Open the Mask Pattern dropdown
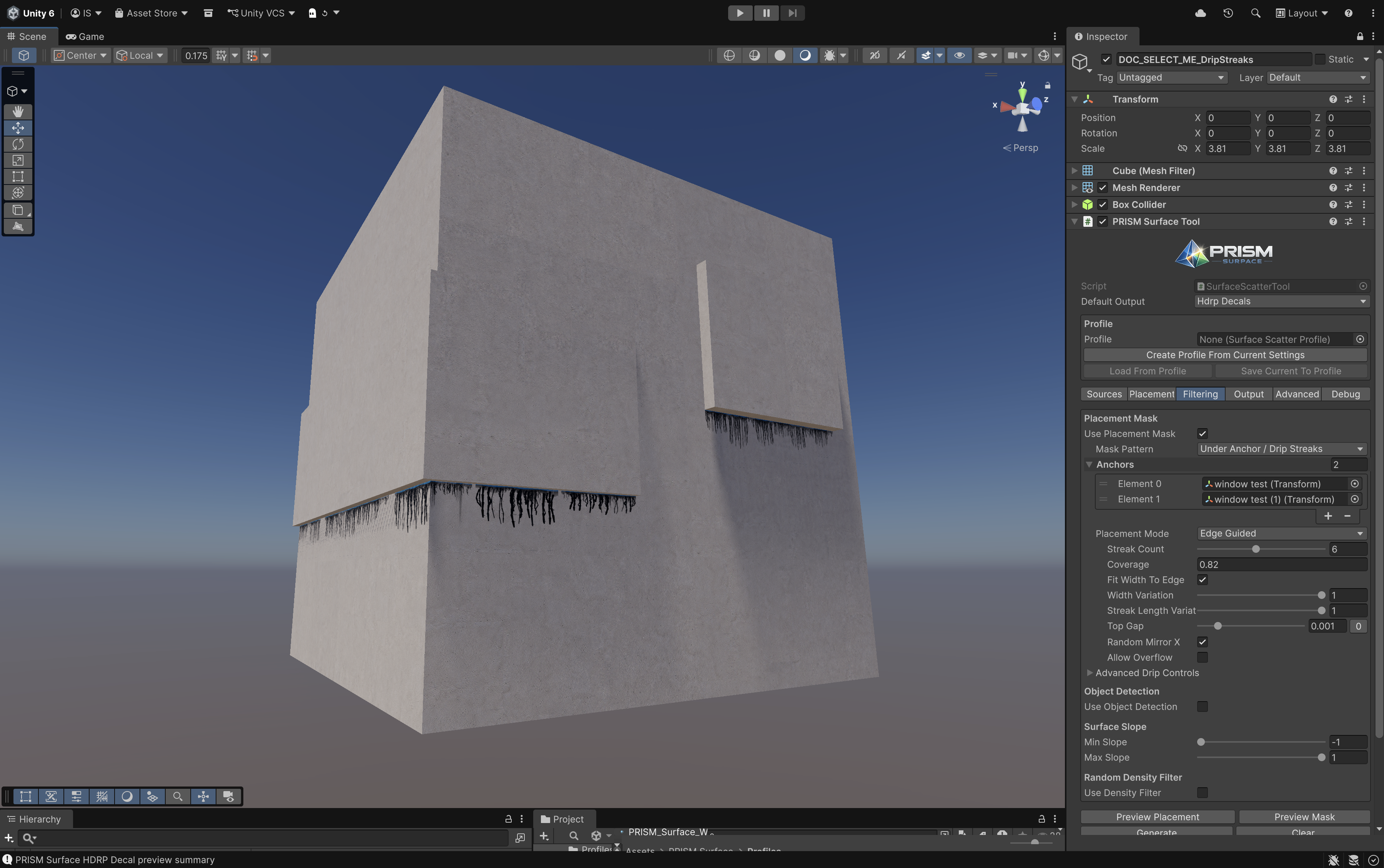 click(1282, 449)
